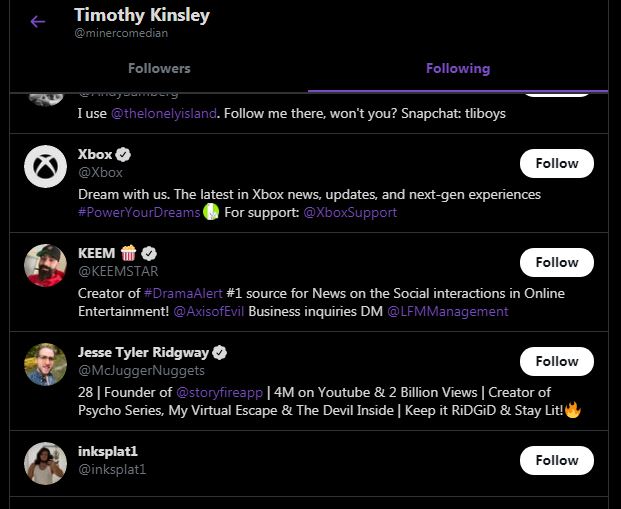Click the @LFMManagement mention link
The width and height of the screenshot is (621, 509).
(x=448, y=311)
